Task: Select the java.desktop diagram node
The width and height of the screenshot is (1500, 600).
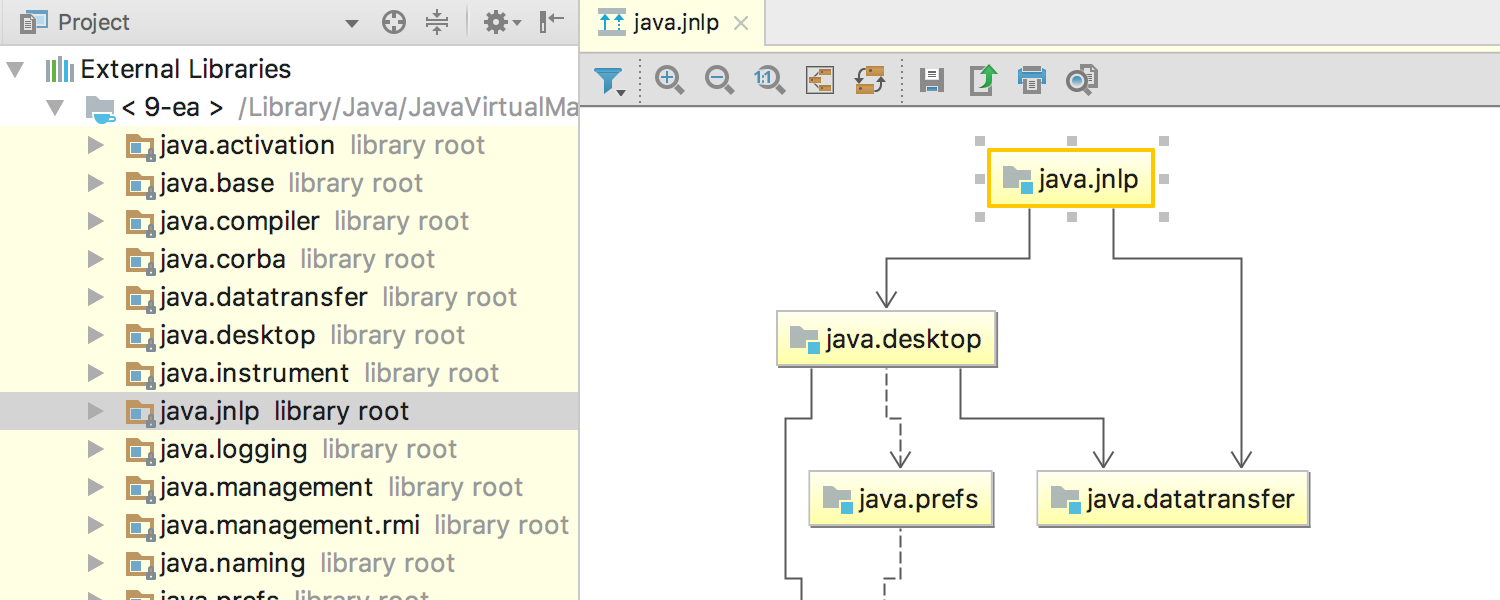Action: click(886, 339)
